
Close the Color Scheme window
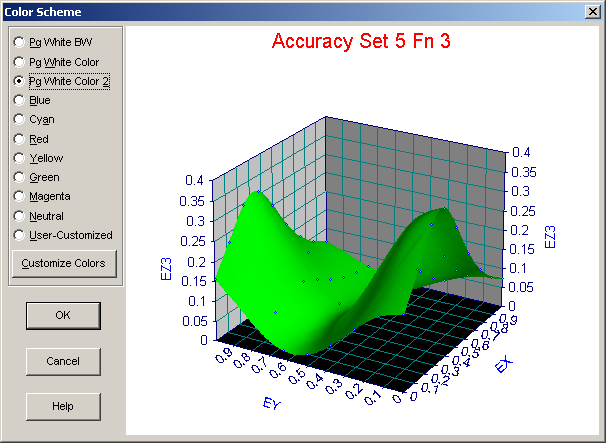pos(593,12)
